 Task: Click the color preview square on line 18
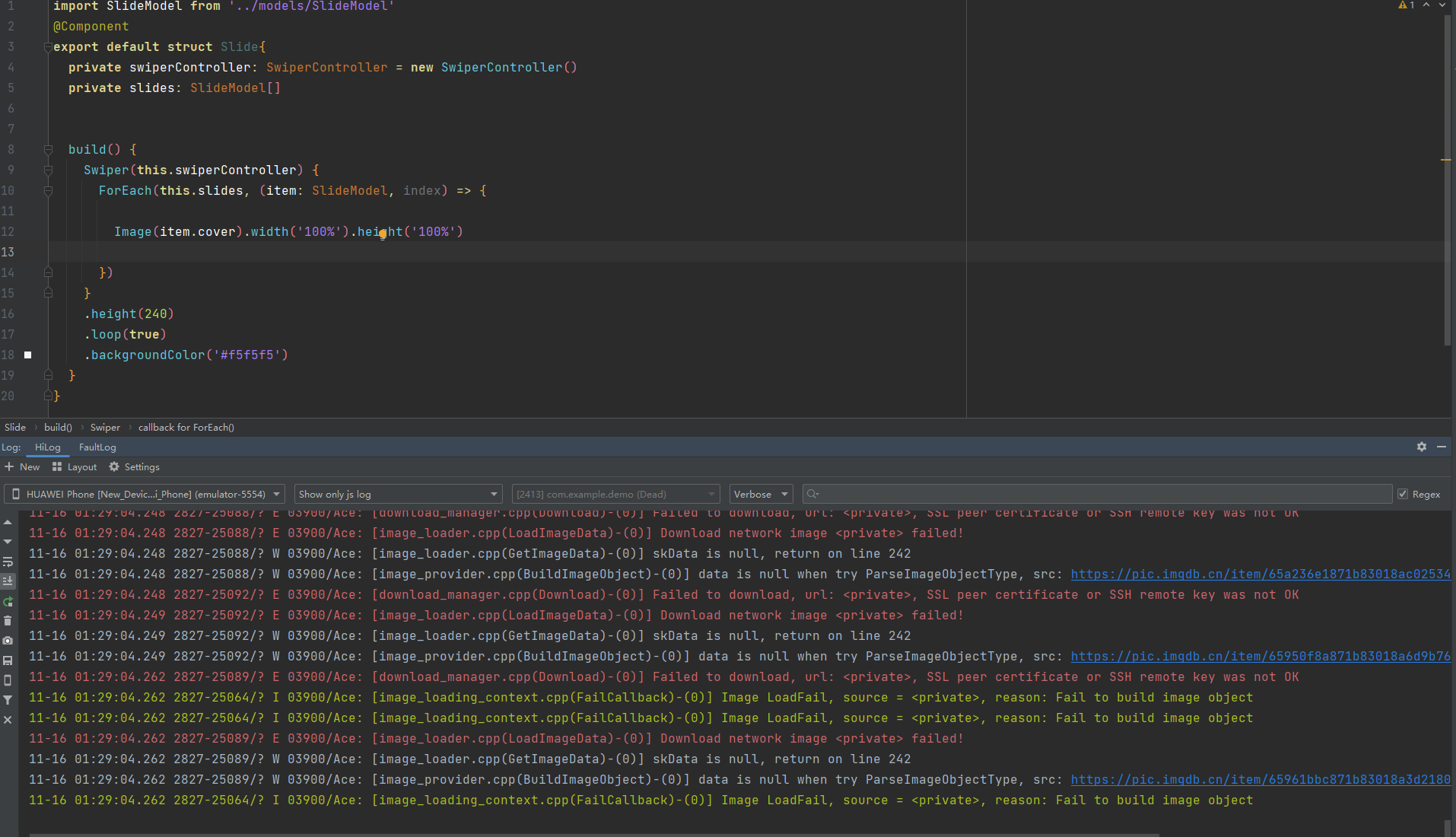pyautogui.click(x=28, y=355)
